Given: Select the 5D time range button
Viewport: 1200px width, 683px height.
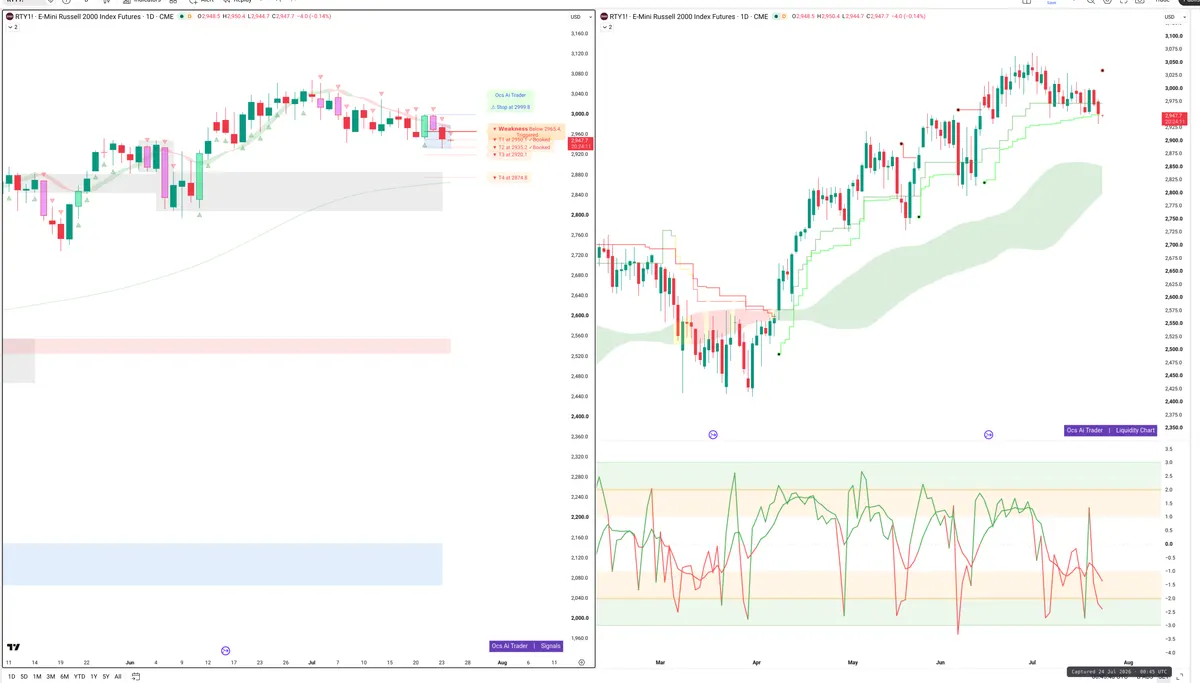Looking at the screenshot, I should (x=24, y=676).
